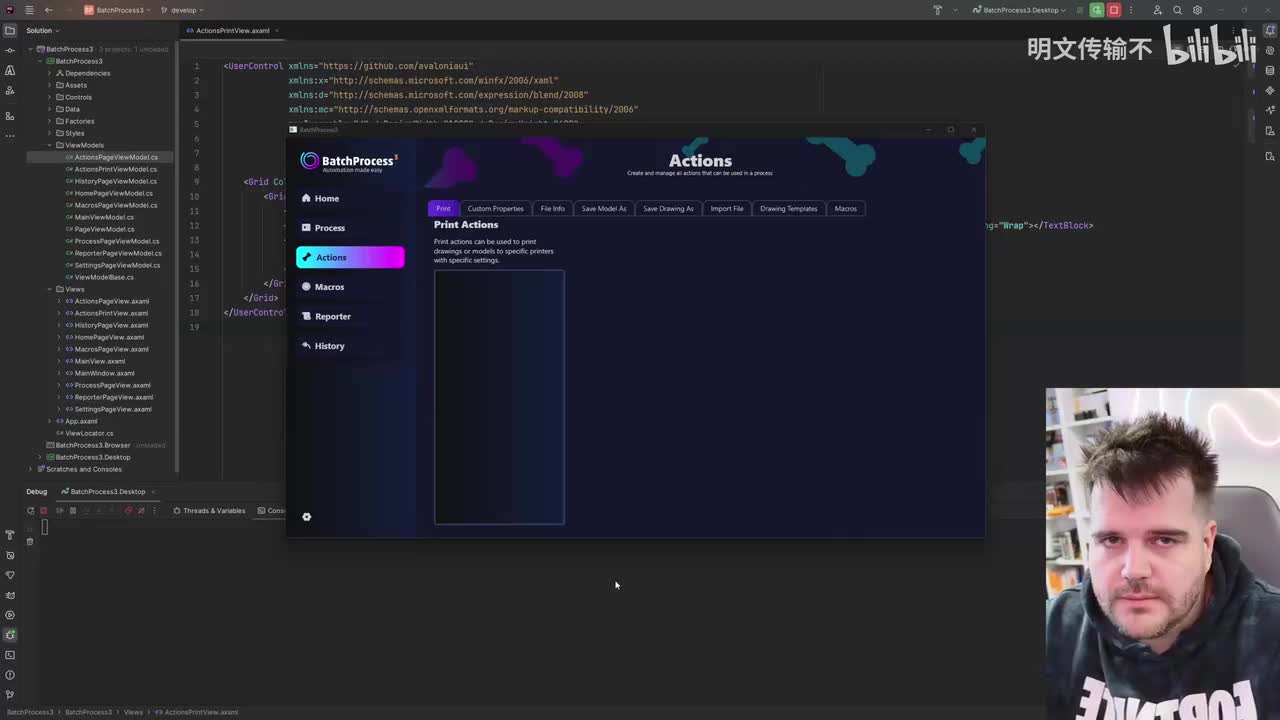This screenshot has width=1280, height=720.
Task: Click the Rerun icon in Debug toolbar
Action: click(x=30, y=511)
